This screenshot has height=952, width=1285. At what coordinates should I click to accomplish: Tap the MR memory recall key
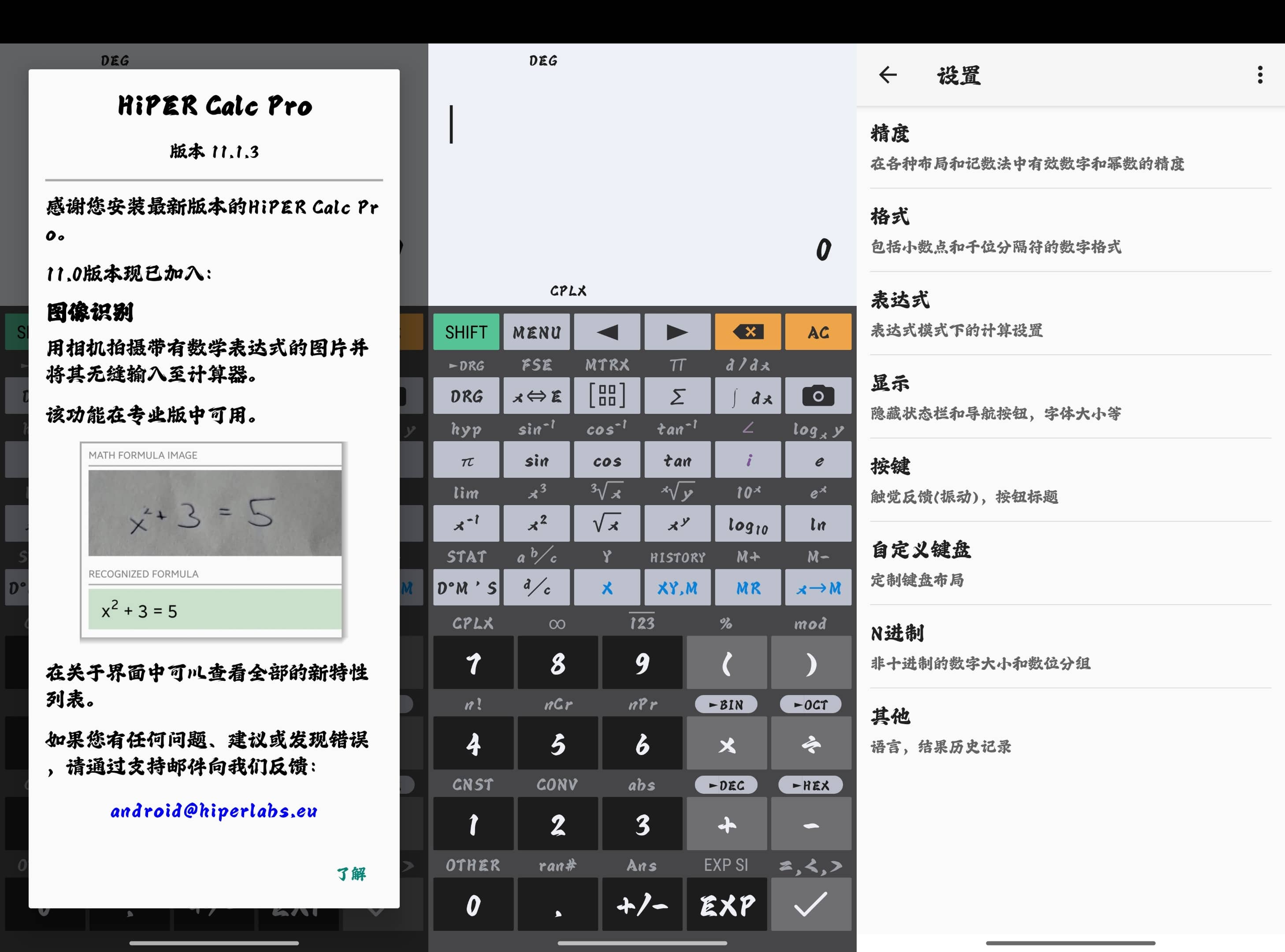(x=747, y=588)
